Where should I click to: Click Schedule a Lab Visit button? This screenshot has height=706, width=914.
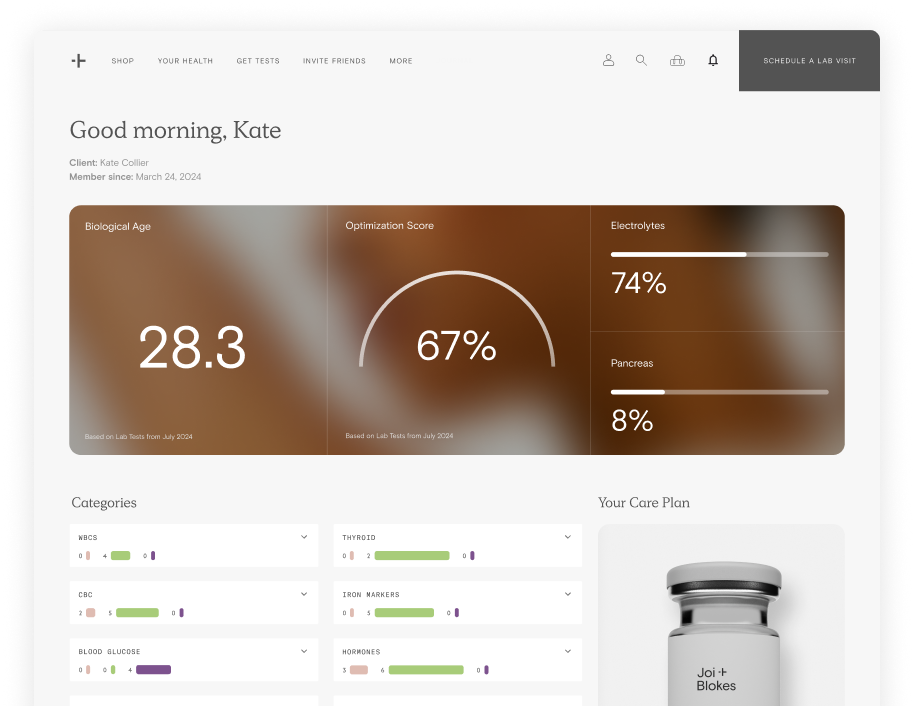pos(809,61)
